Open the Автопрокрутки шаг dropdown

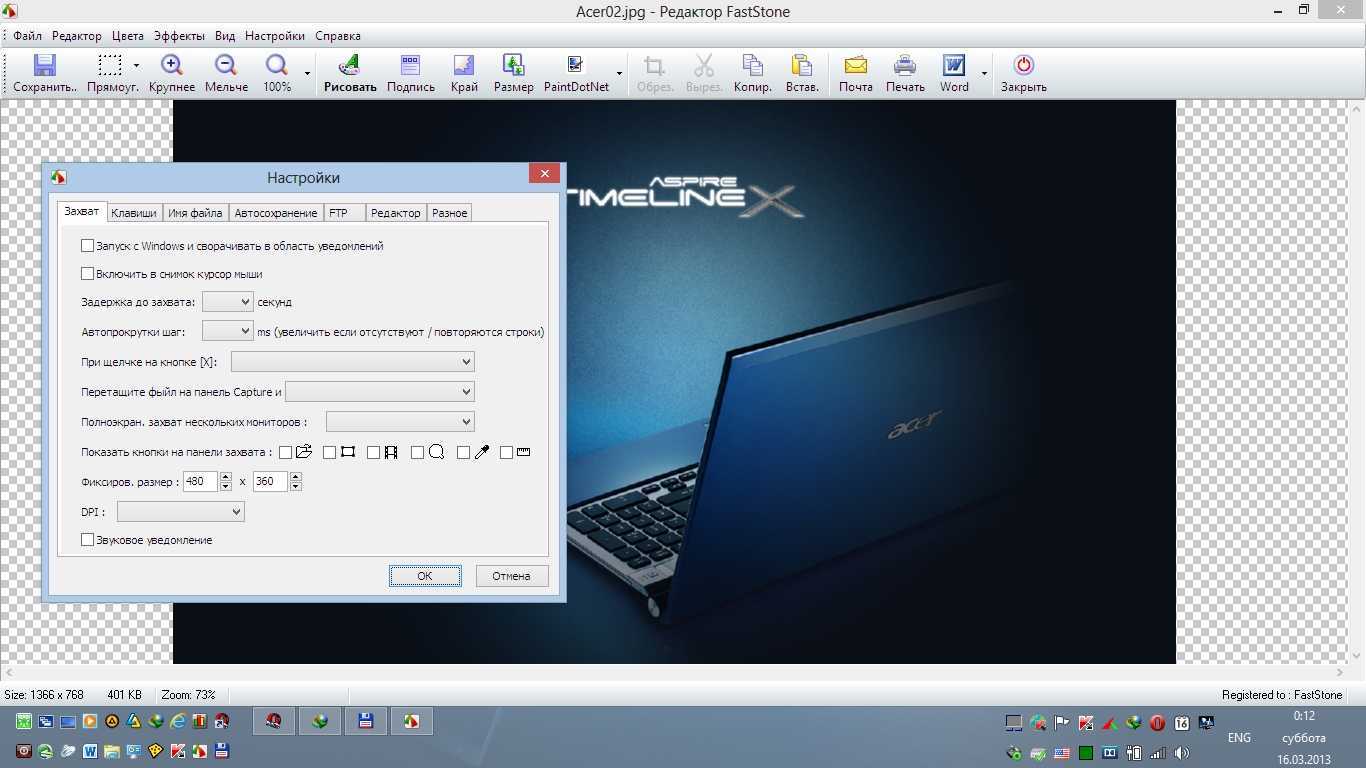click(x=227, y=330)
